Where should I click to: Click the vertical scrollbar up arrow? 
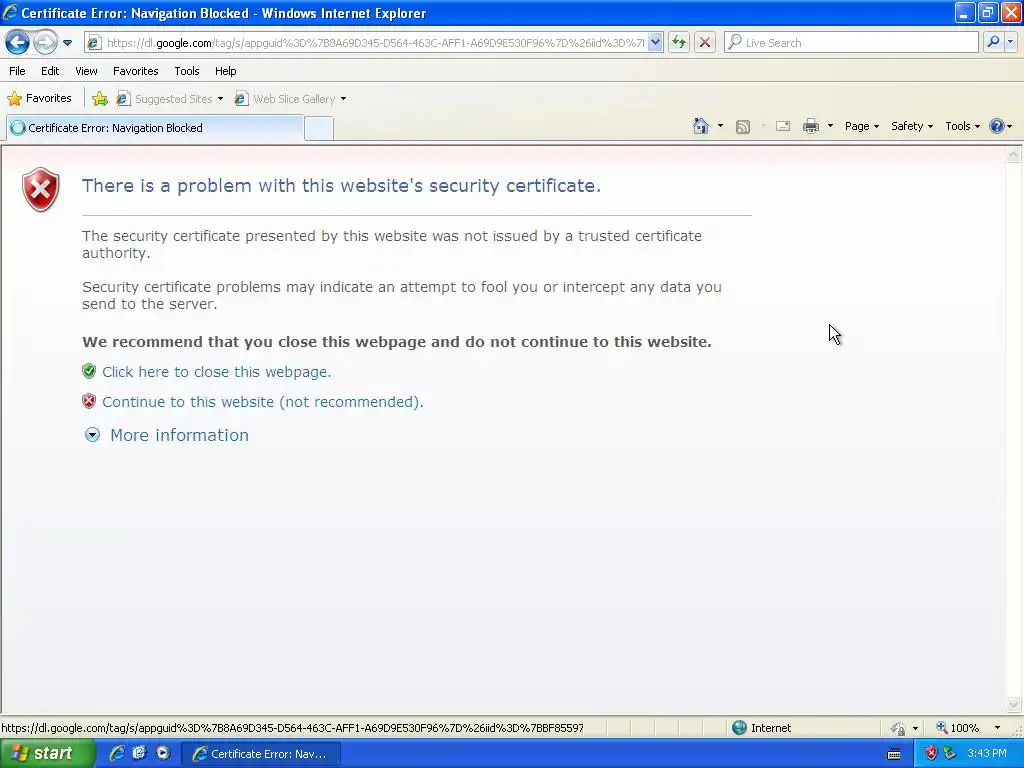click(x=1014, y=155)
